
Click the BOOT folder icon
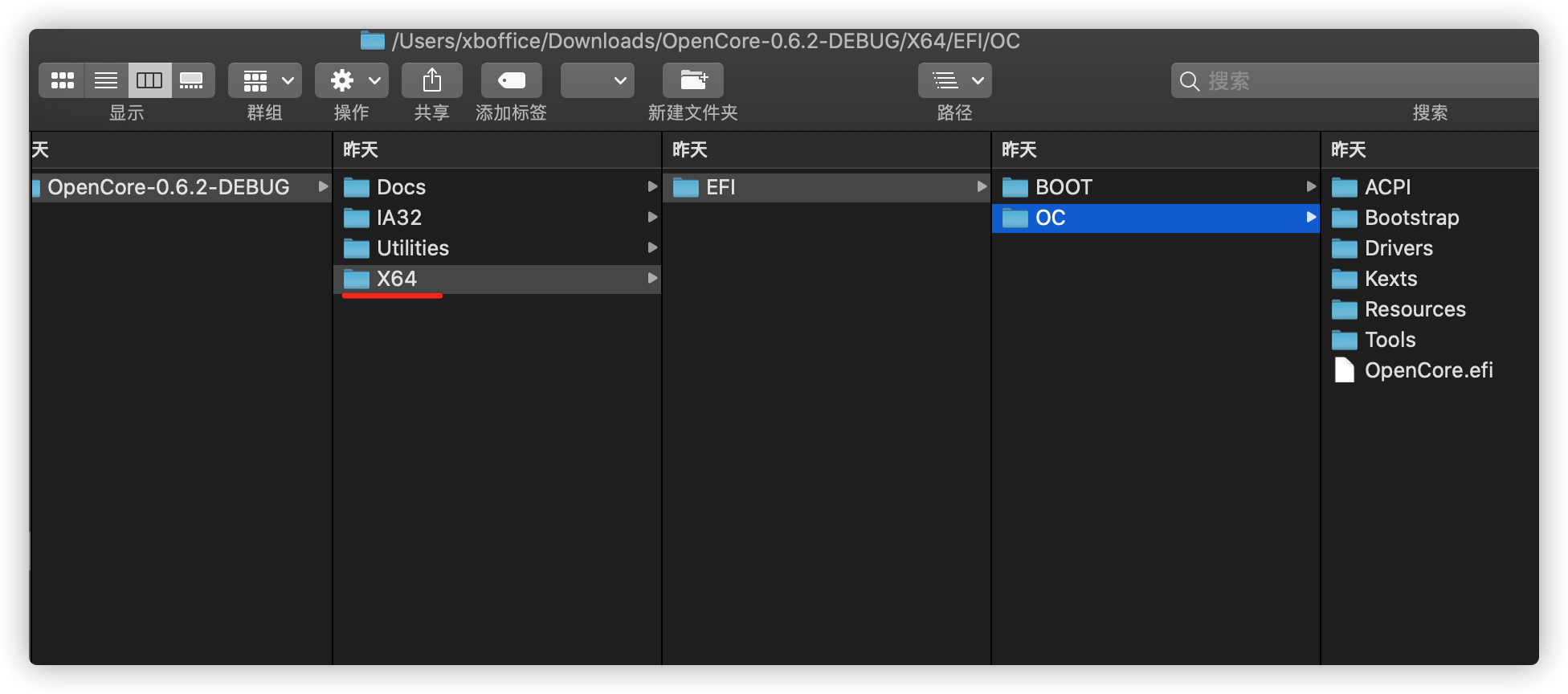1015,188
